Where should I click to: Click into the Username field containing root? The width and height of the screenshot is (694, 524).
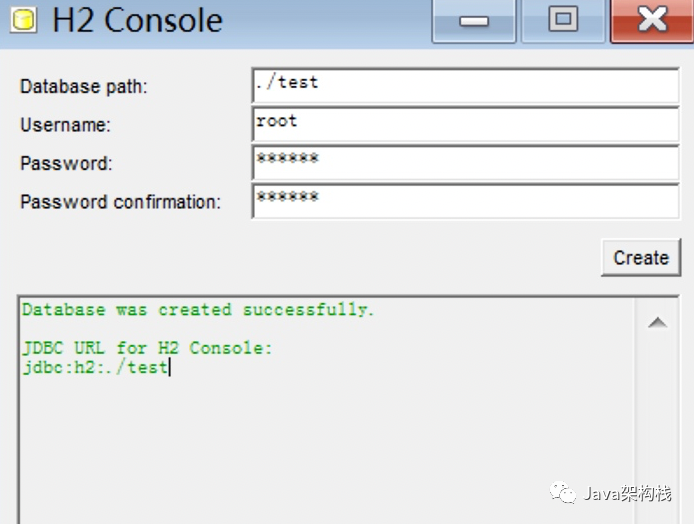(x=465, y=124)
